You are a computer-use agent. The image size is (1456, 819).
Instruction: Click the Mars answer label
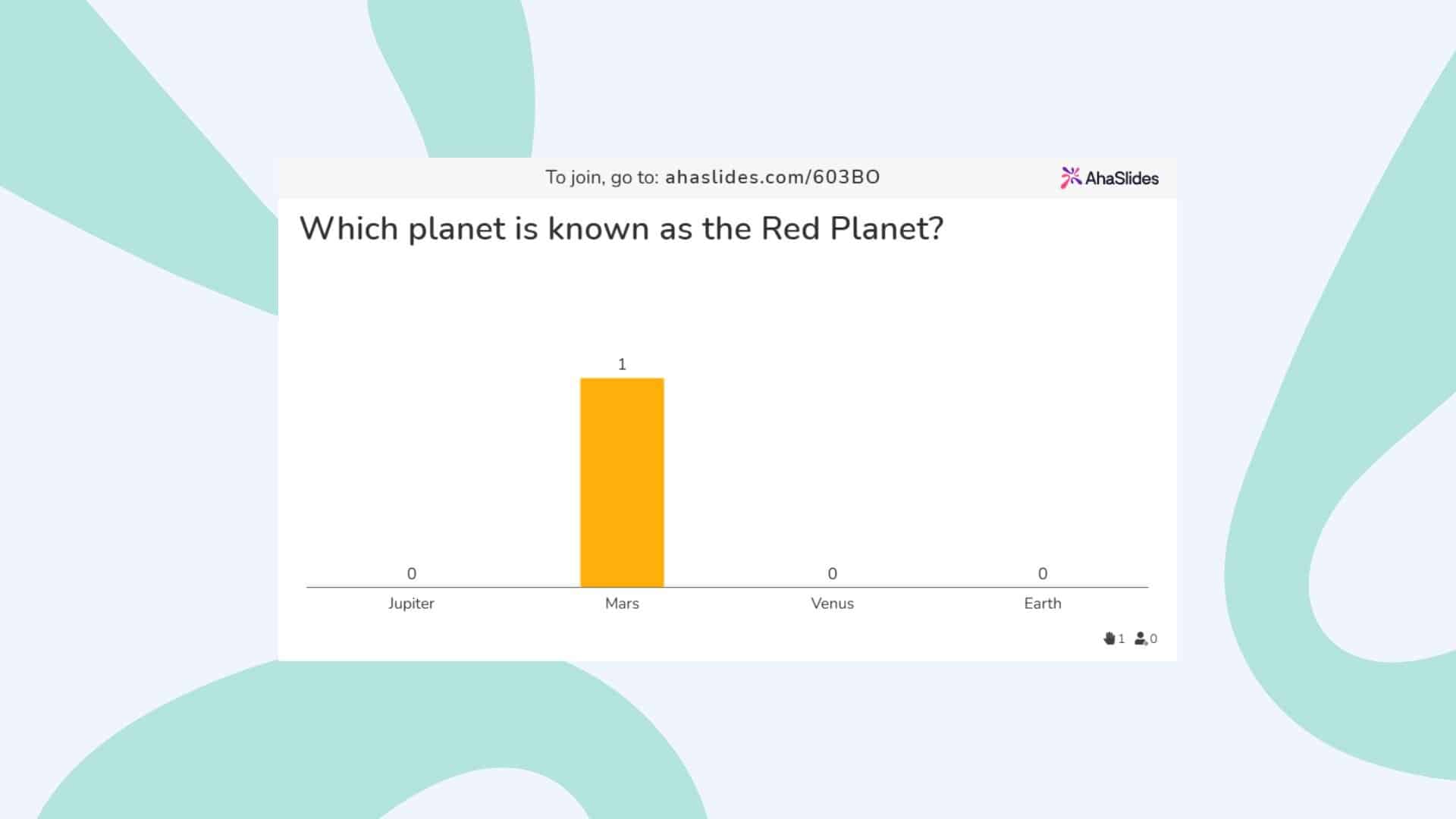click(622, 604)
